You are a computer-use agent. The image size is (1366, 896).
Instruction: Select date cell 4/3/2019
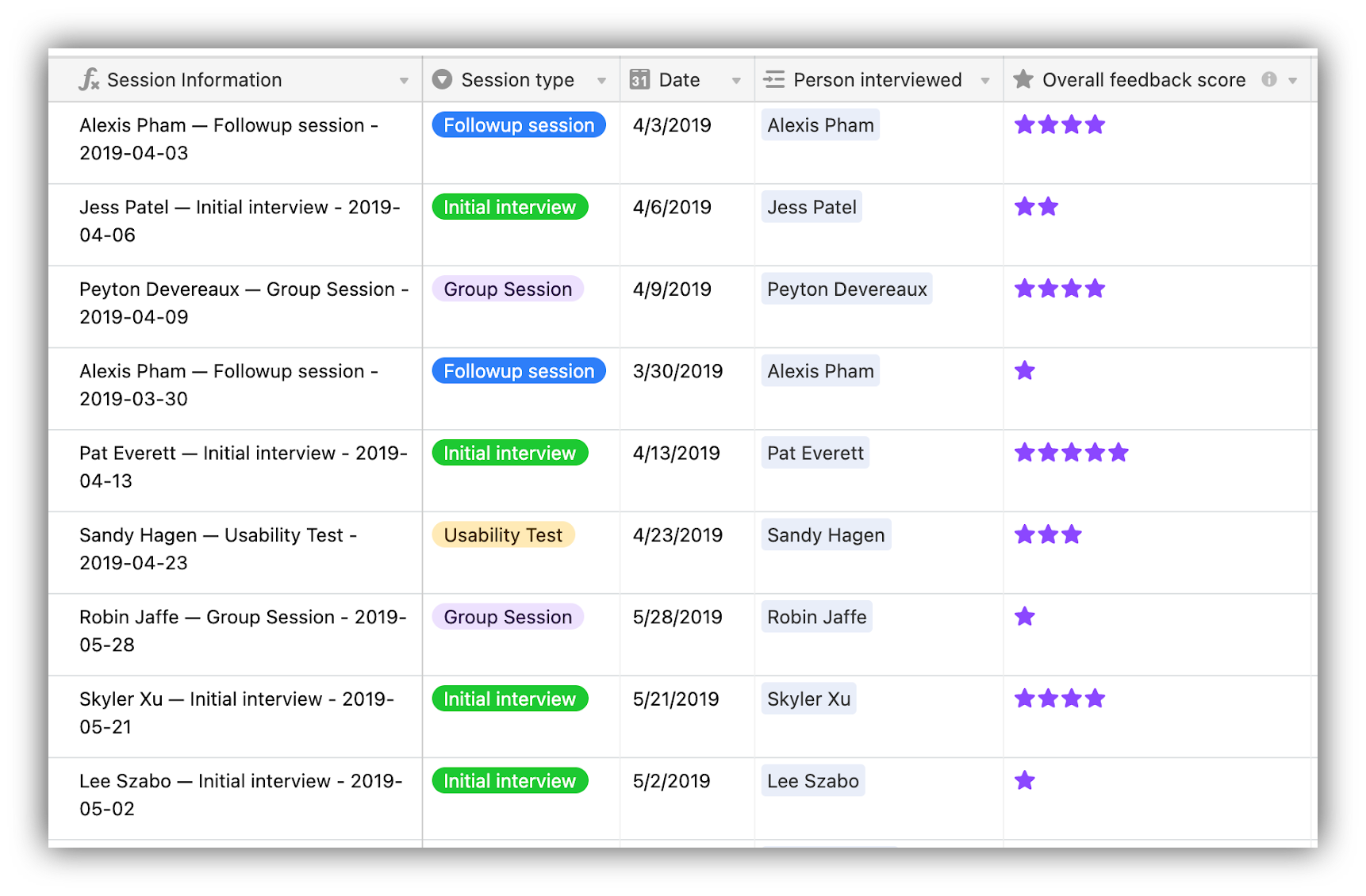[x=687, y=143]
